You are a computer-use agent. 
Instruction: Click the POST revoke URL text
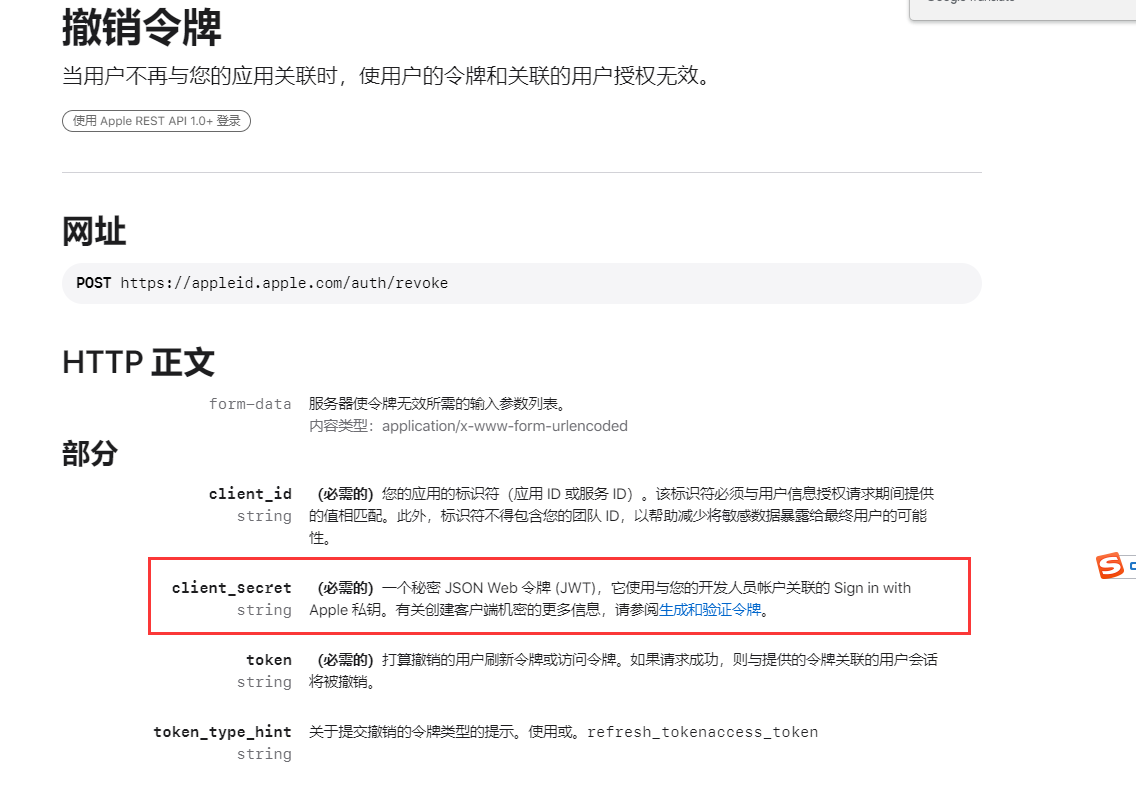(262, 283)
